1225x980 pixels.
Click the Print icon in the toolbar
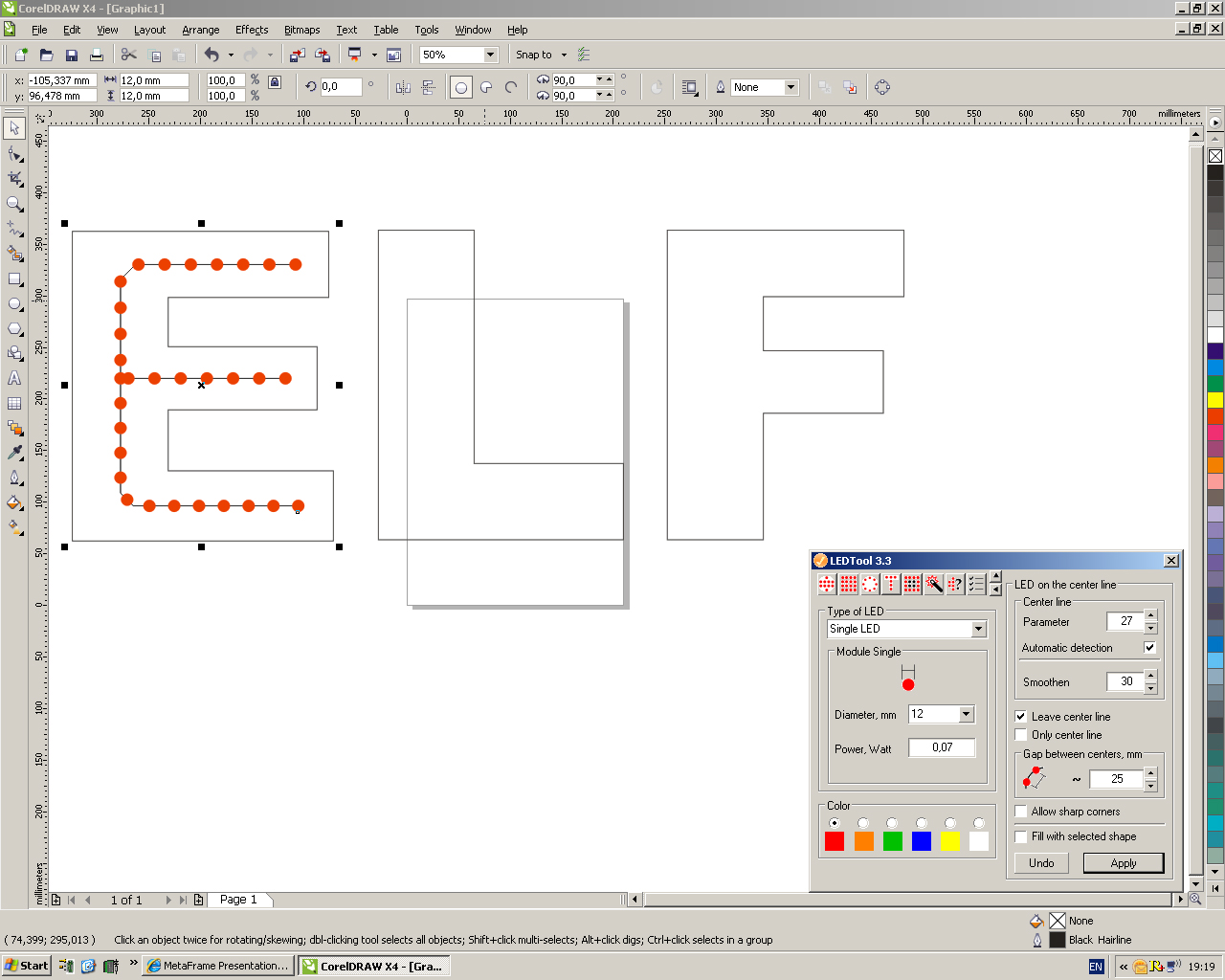[96, 56]
